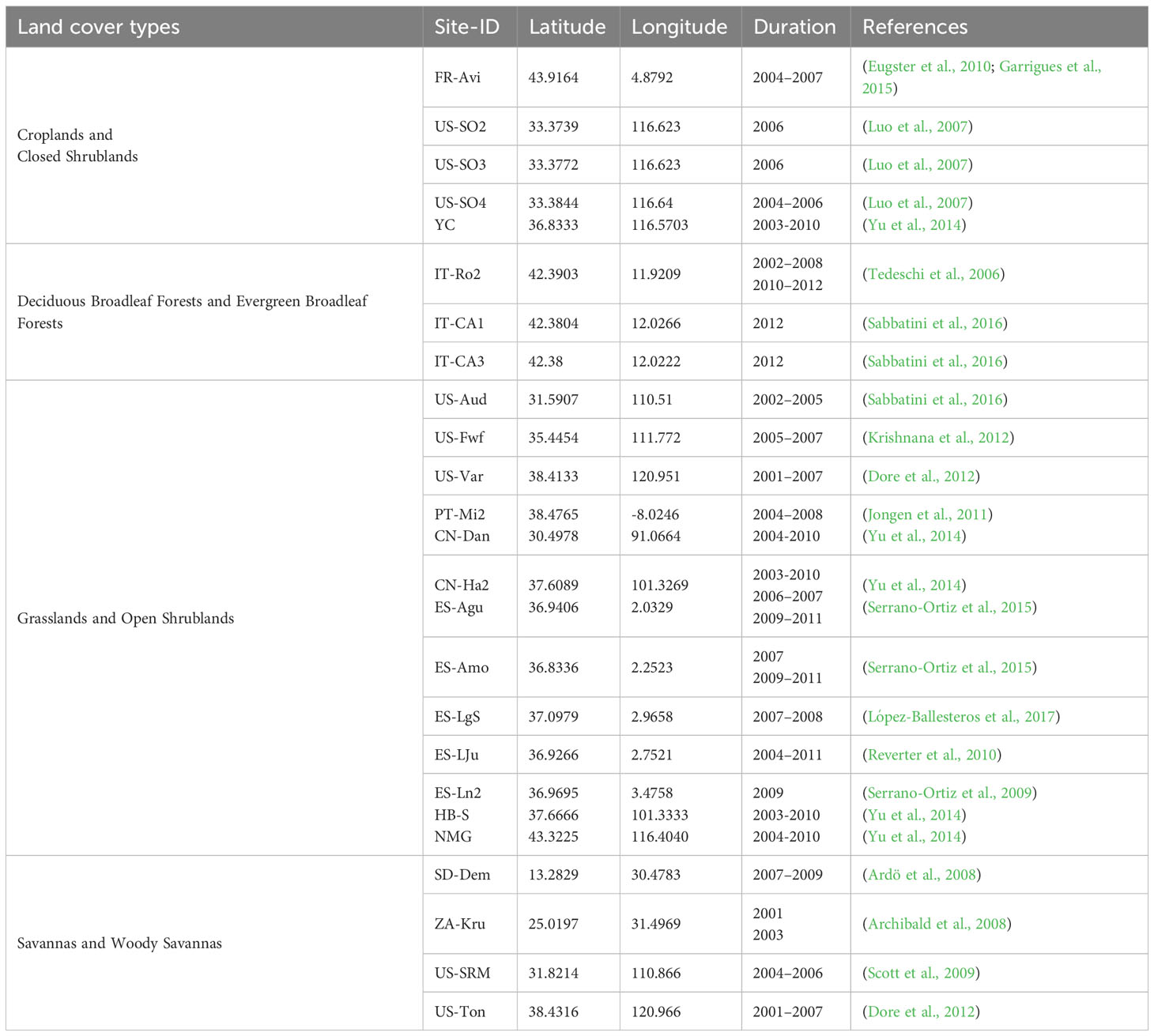
Task: Open the Scott et al., 2009 reference
Action: point(921,974)
